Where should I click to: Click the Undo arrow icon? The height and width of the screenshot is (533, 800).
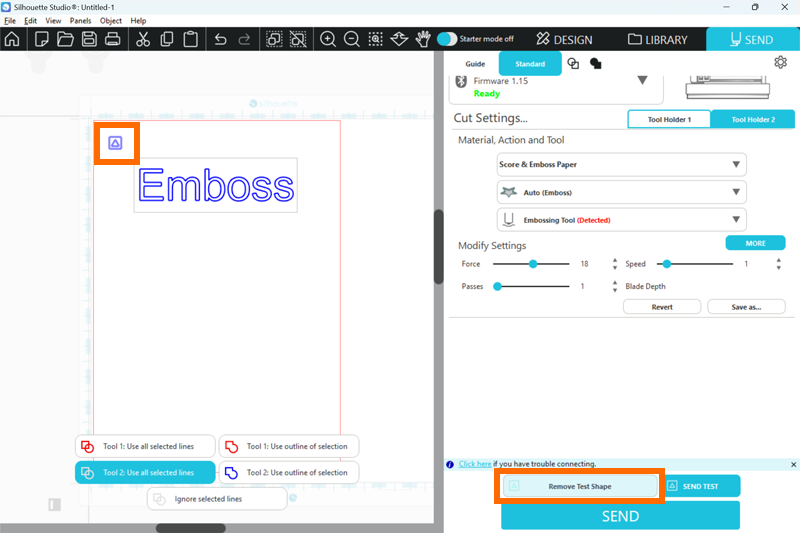[220, 40]
